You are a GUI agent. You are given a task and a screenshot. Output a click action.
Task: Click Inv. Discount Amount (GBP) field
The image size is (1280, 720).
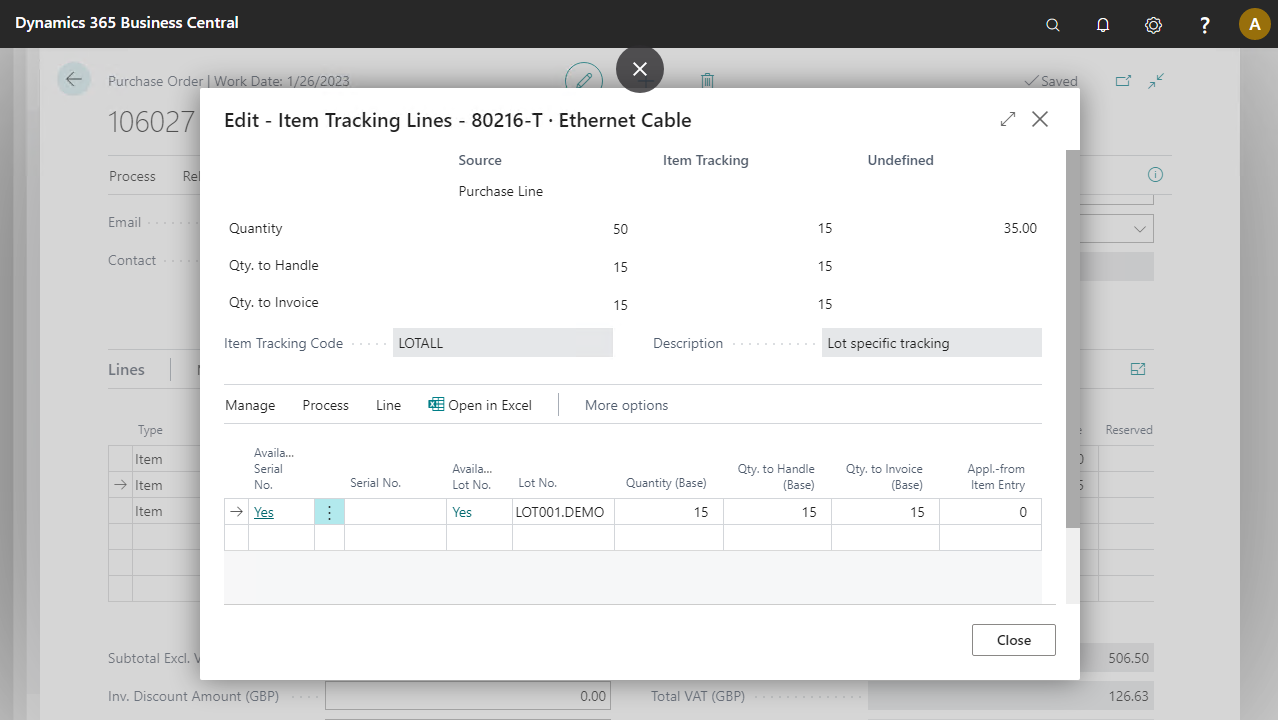tap(468, 696)
